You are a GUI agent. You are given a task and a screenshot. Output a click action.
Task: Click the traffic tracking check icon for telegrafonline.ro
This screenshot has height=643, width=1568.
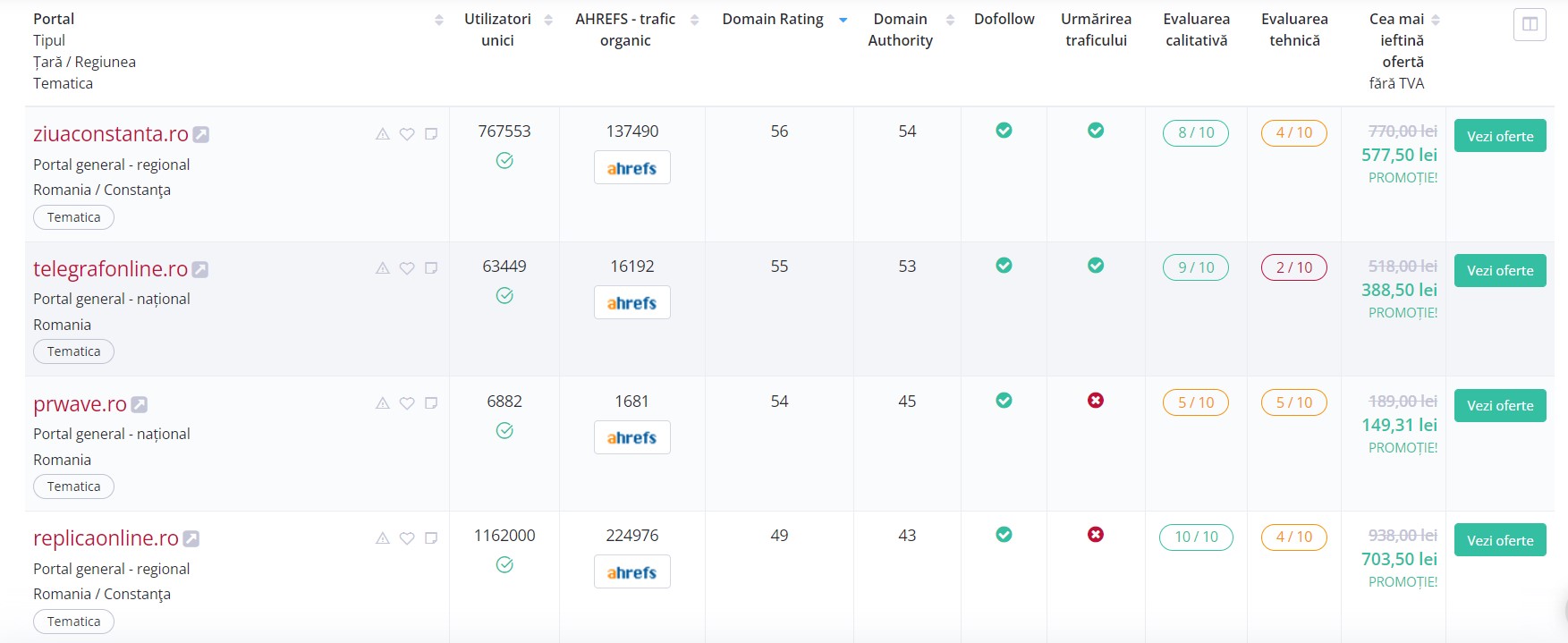point(1096,266)
